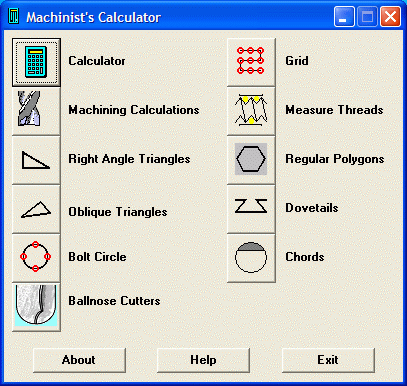Click the "Bolt Circle" label
Image resolution: width=407 pixels, height=386 pixels.
[97, 257]
